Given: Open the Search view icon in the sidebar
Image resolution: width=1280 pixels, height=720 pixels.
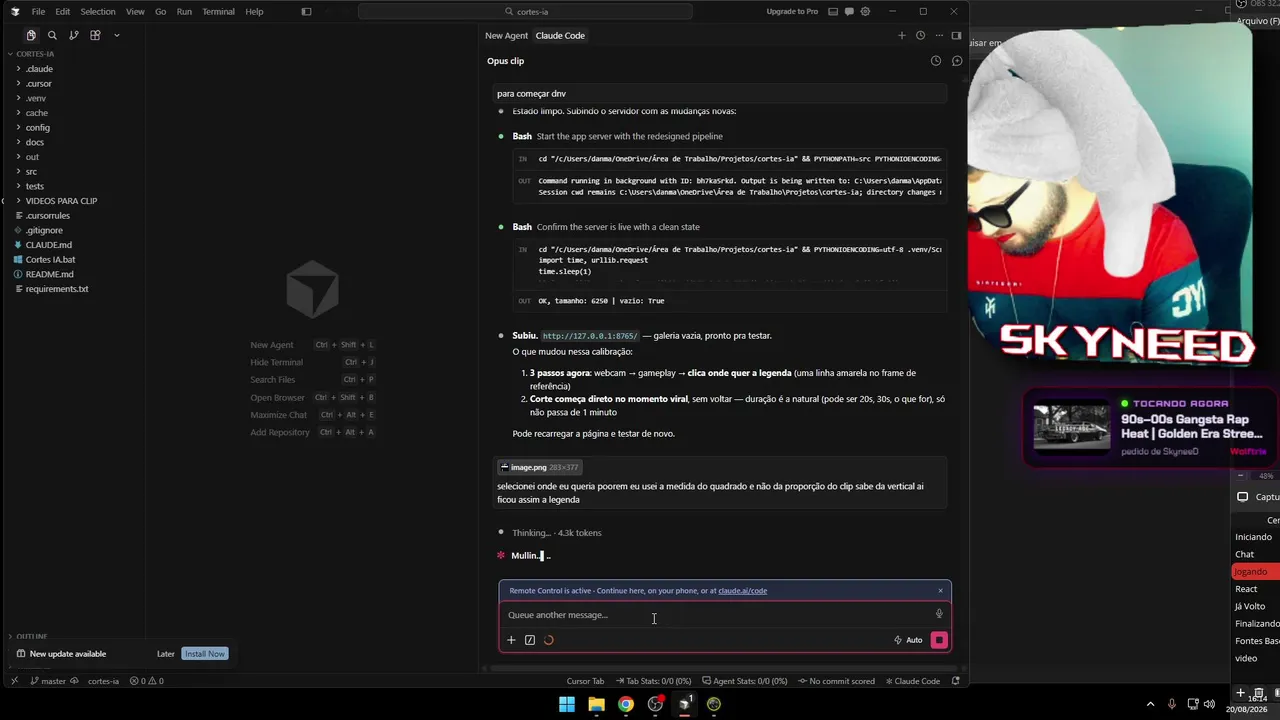Looking at the screenshot, I should tap(52, 35).
